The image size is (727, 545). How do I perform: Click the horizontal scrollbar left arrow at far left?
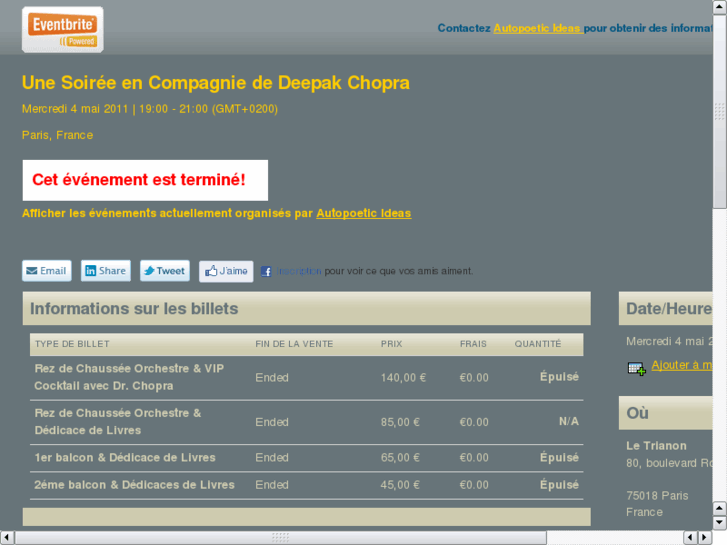(x=6, y=538)
